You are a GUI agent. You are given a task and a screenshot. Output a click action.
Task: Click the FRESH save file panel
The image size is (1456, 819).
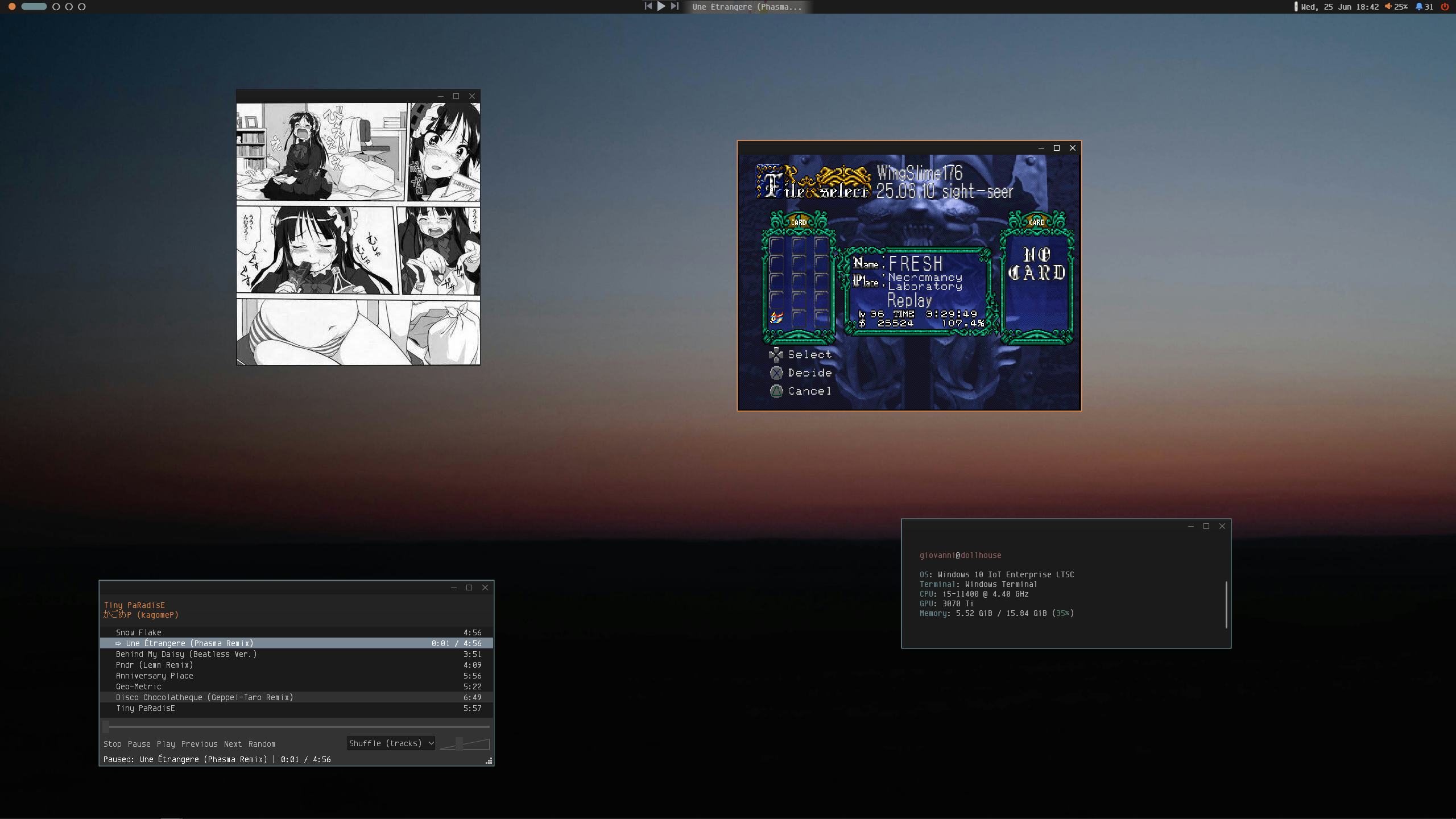tap(918, 291)
